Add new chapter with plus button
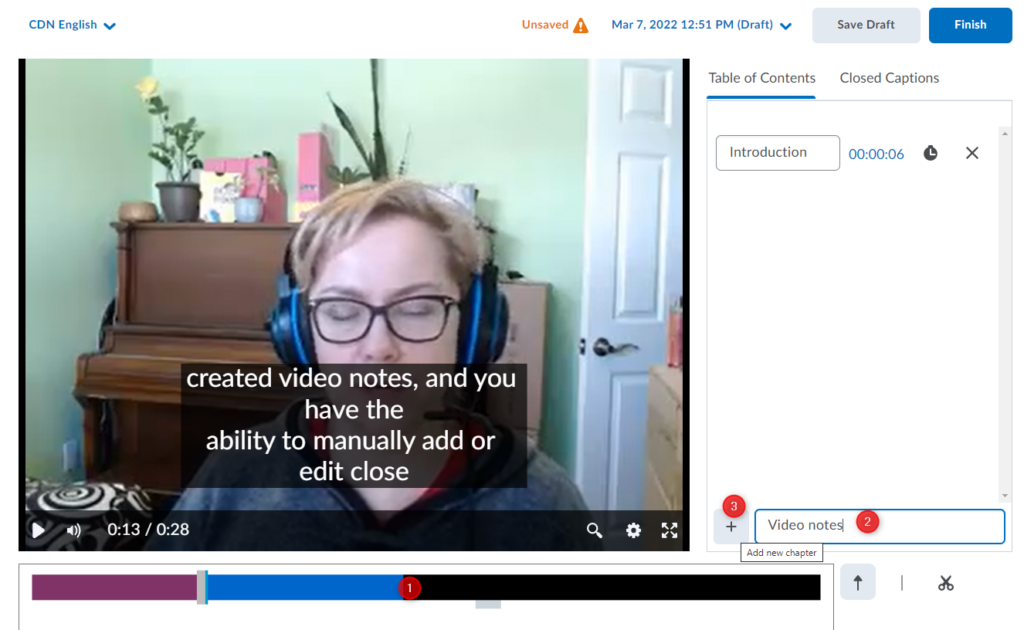Image resolution: width=1024 pixels, height=630 pixels. click(x=731, y=526)
